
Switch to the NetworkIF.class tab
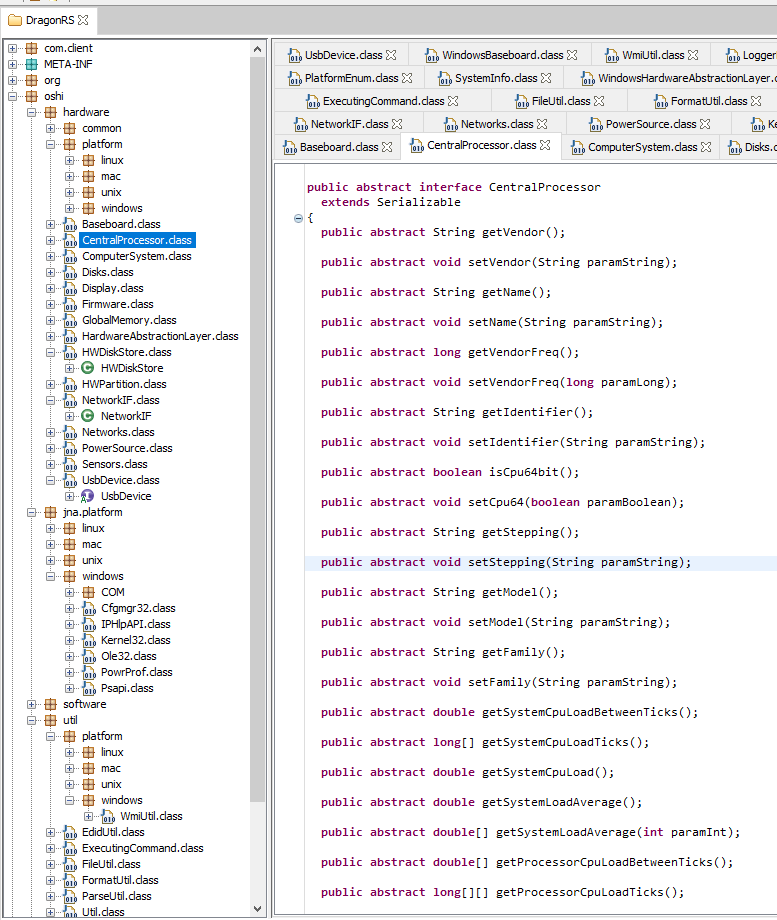(349, 124)
